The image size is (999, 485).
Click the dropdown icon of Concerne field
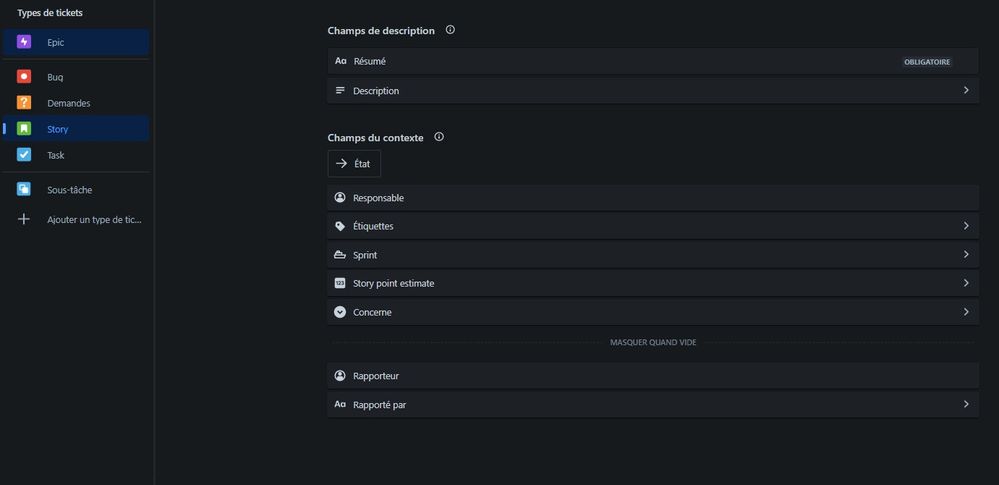pos(340,312)
